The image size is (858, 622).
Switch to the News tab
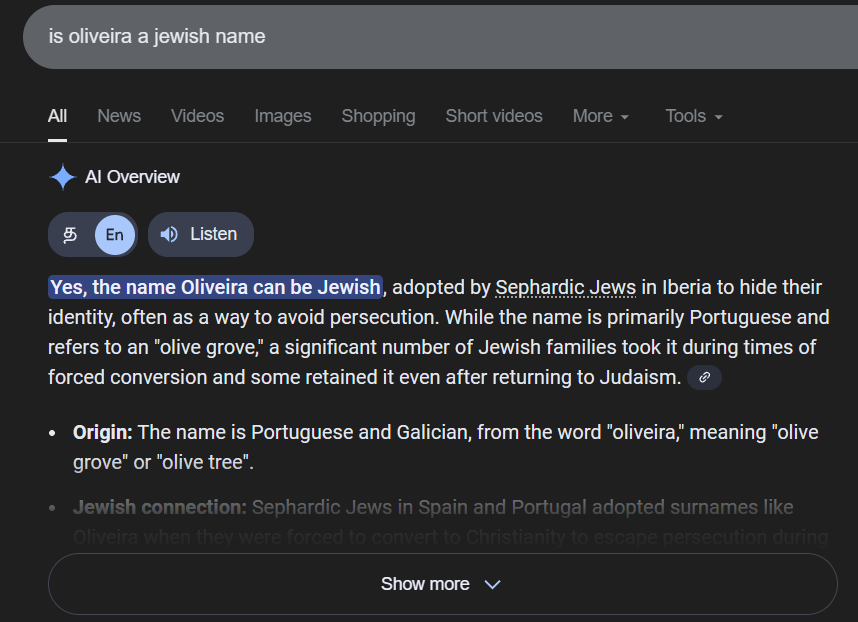point(119,116)
